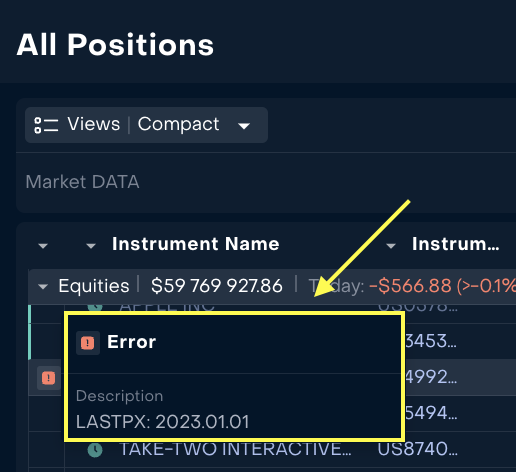
Task: Open the Instrument Name column menu arrow
Action: click(x=91, y=246)
